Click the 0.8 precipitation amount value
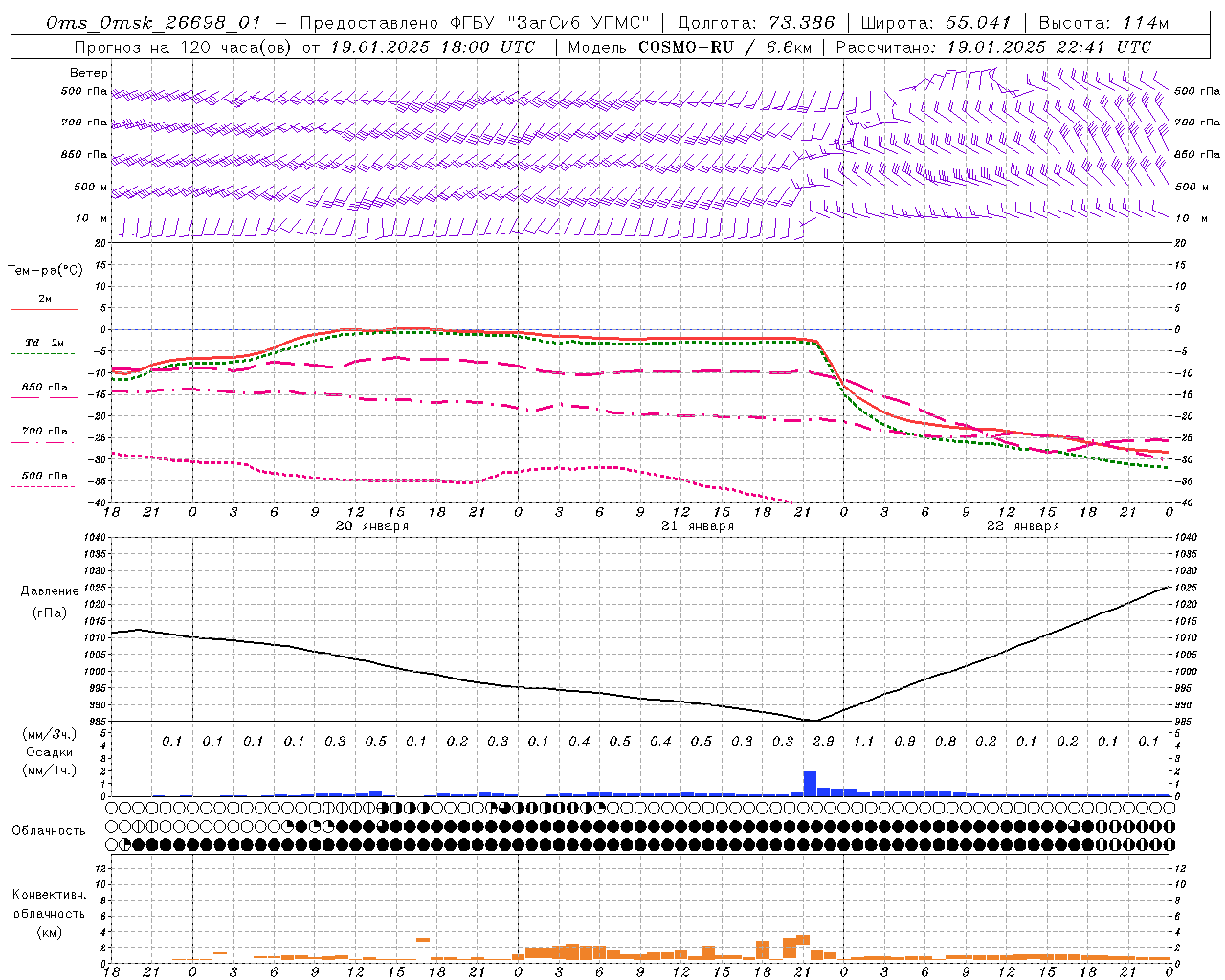The height and width of the screenshot is (980, 1225). coord(946,741)
